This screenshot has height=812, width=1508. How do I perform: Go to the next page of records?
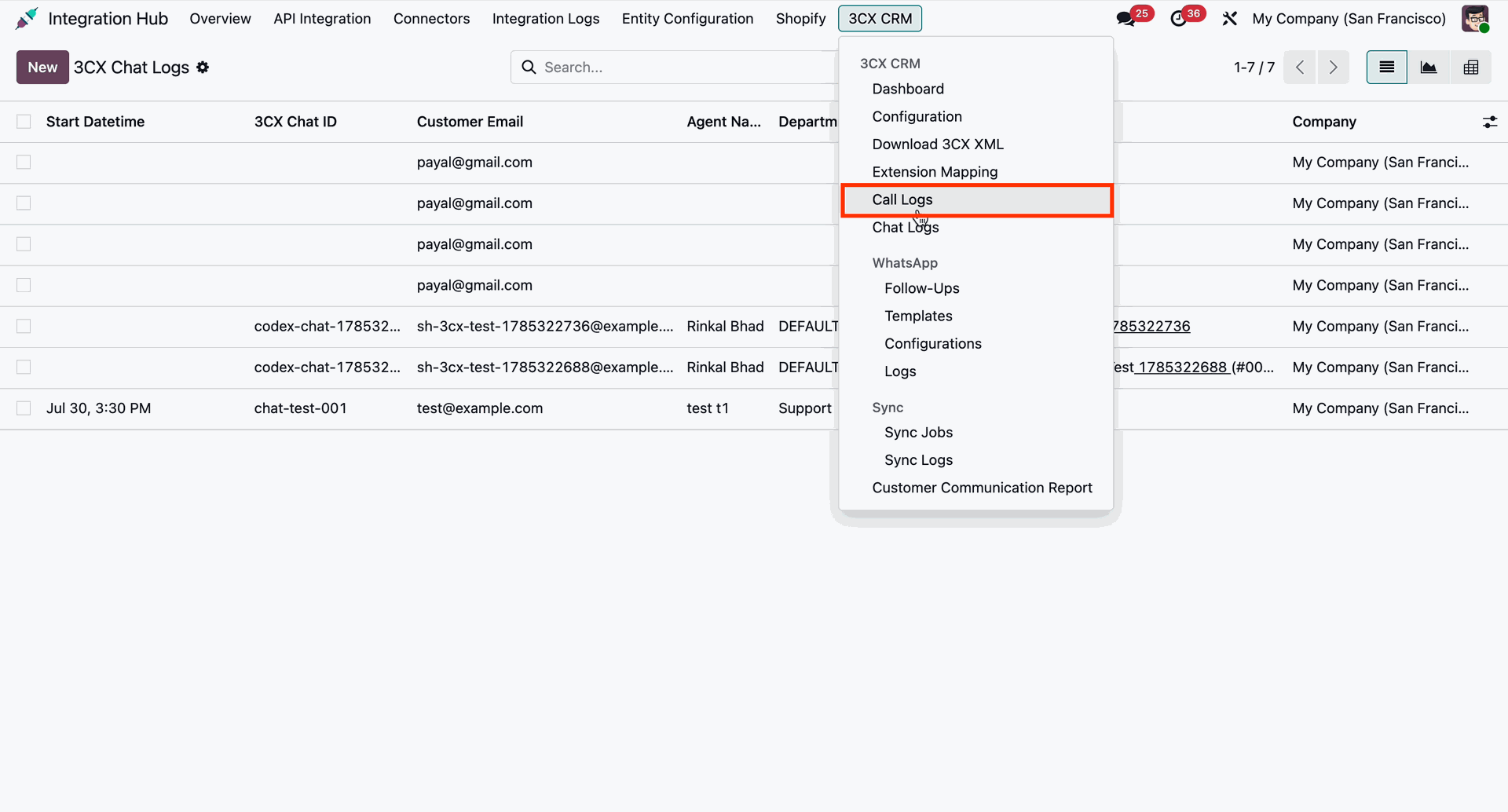point(1334,68)
